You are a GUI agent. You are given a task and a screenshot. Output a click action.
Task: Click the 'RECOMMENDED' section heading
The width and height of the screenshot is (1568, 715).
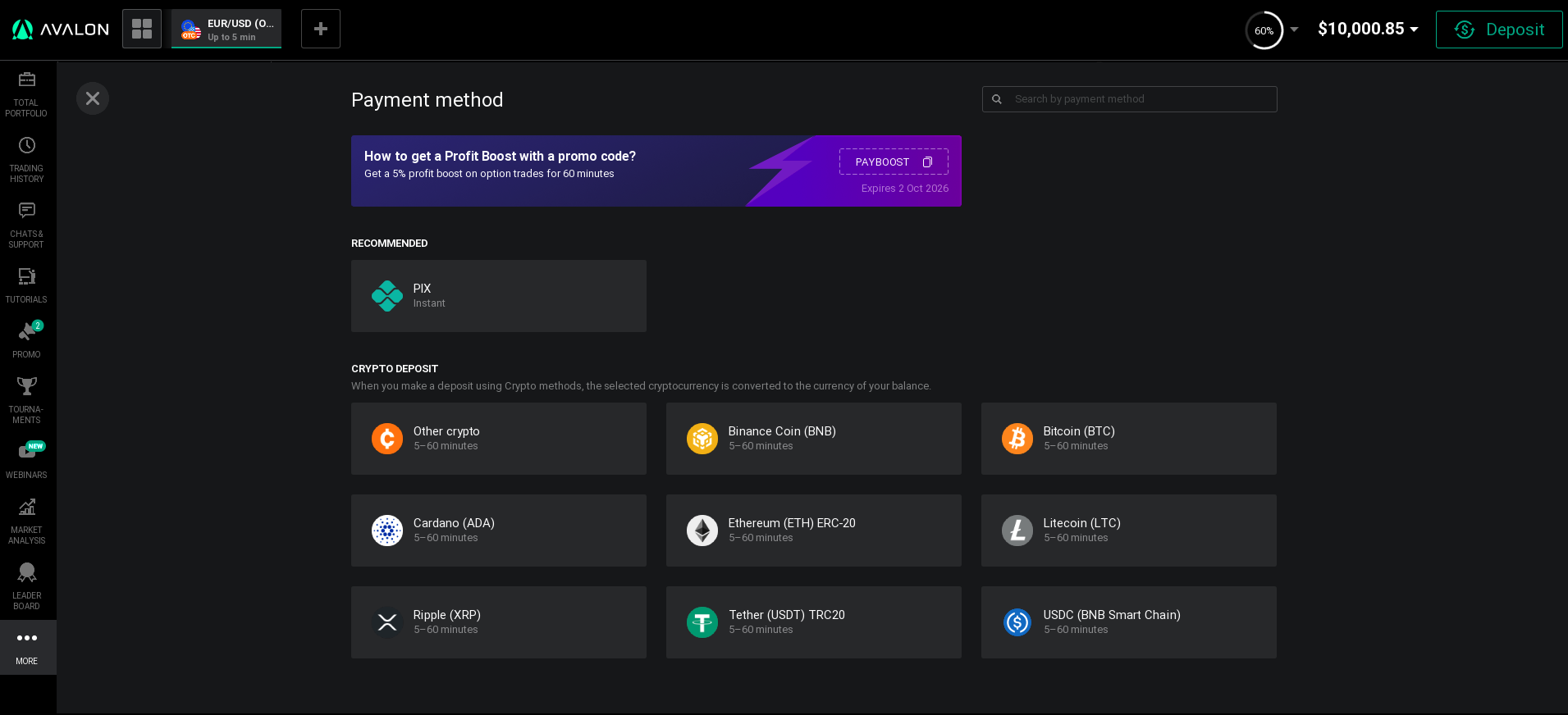[390, 244]
